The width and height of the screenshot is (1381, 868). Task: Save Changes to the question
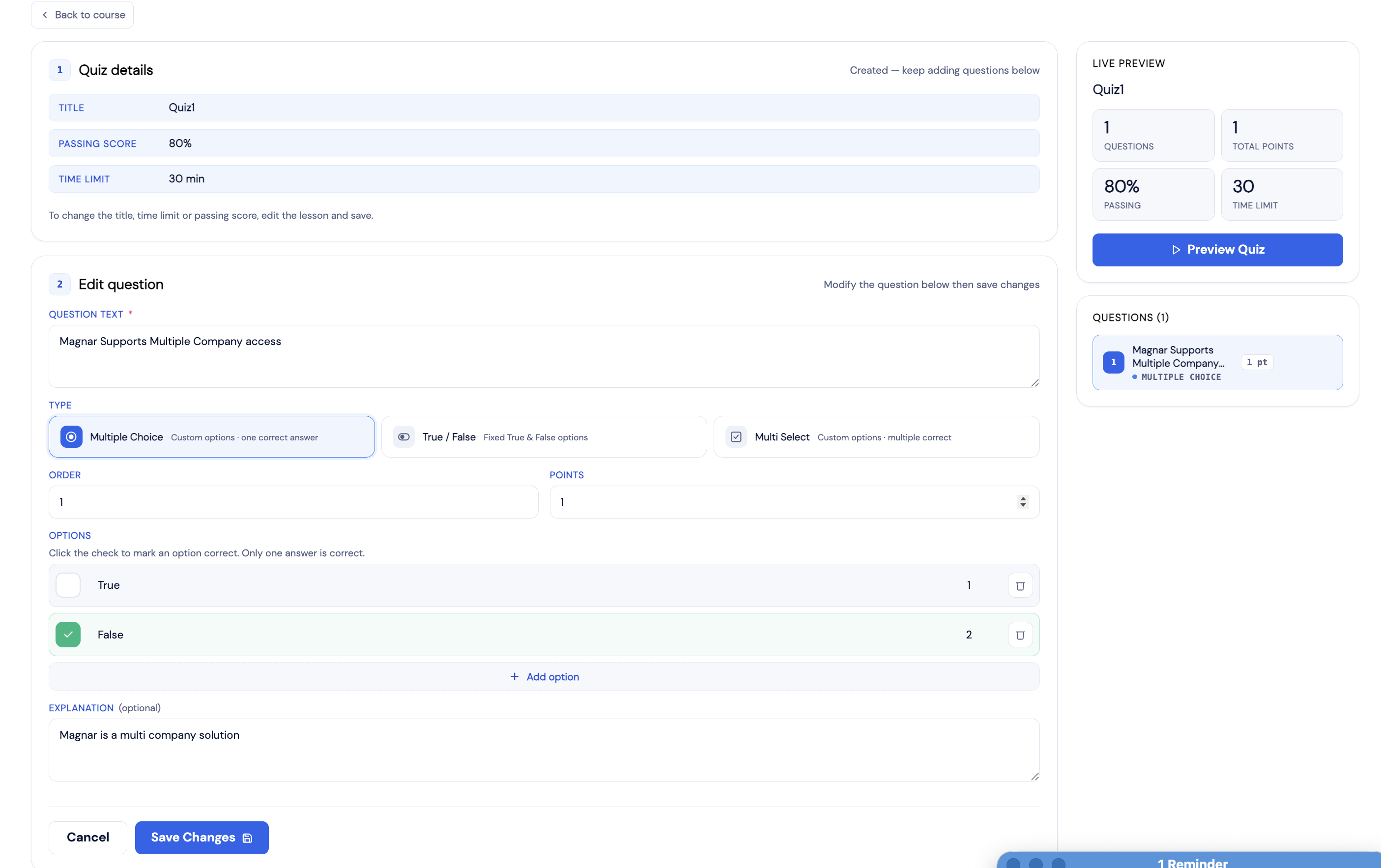201,837
